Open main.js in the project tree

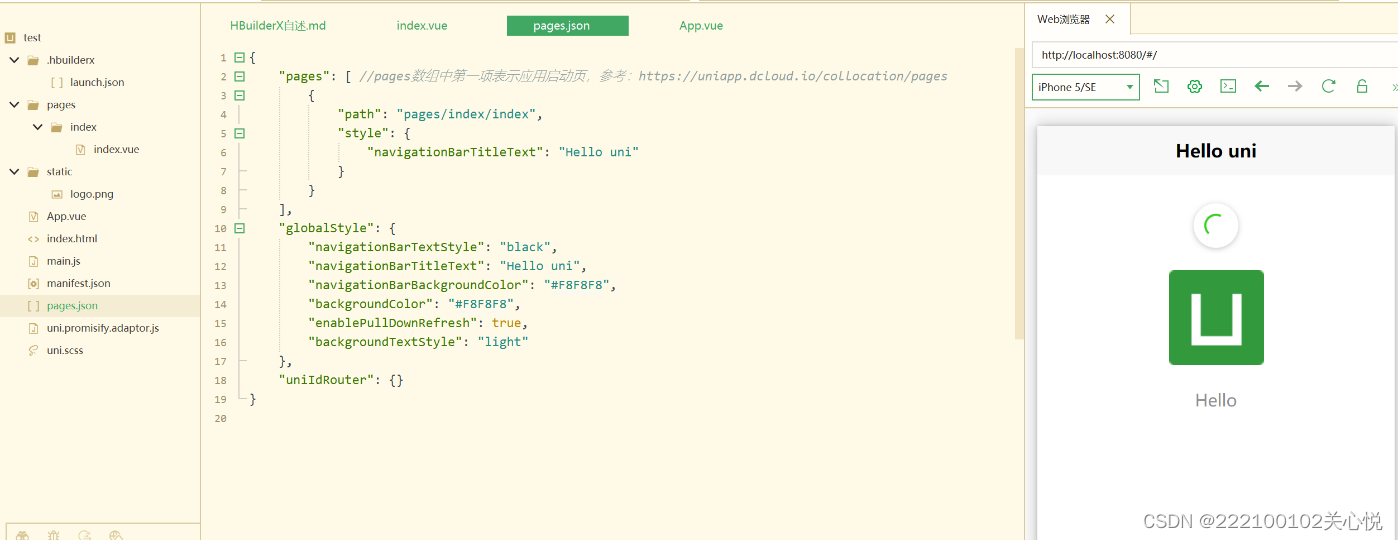63,261
